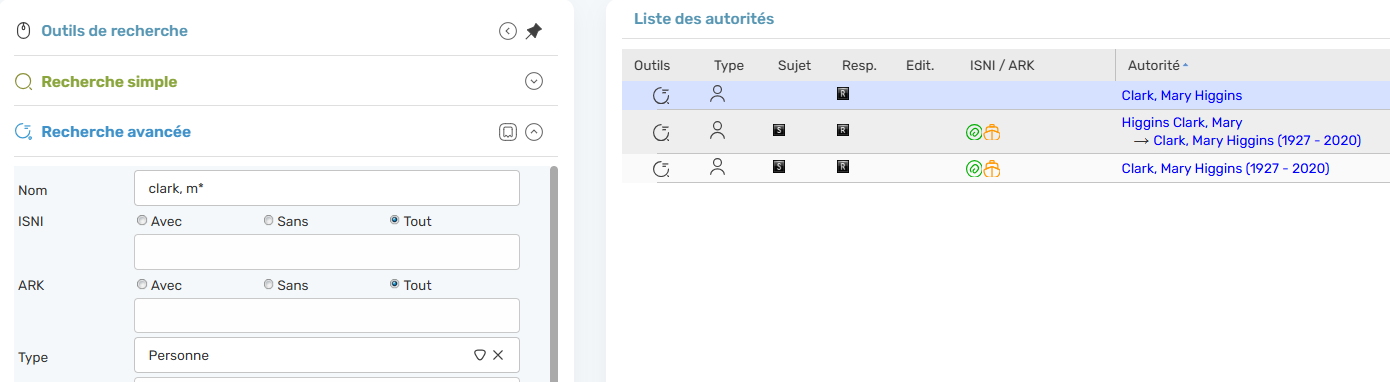Click the ascending sort arrow on Autorité
The width and height of the screenshot is (1390, 382).
pos(1186,66)
